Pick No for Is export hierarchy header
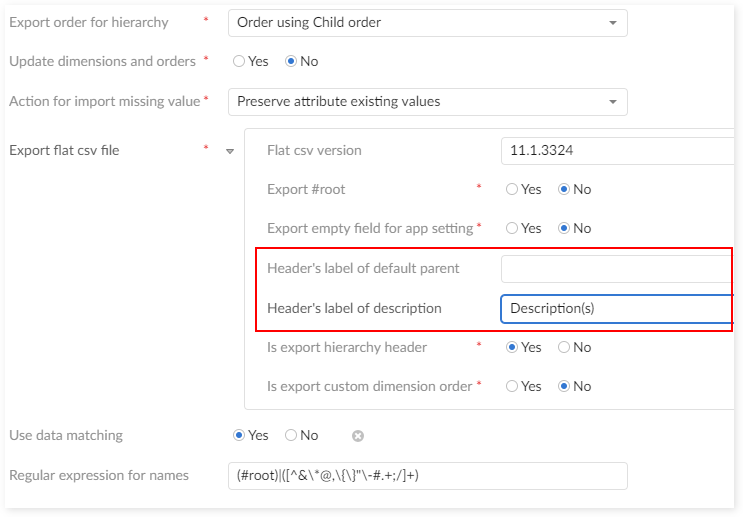The height and width of the screenshot is (517, 743). tap(565, 347)
